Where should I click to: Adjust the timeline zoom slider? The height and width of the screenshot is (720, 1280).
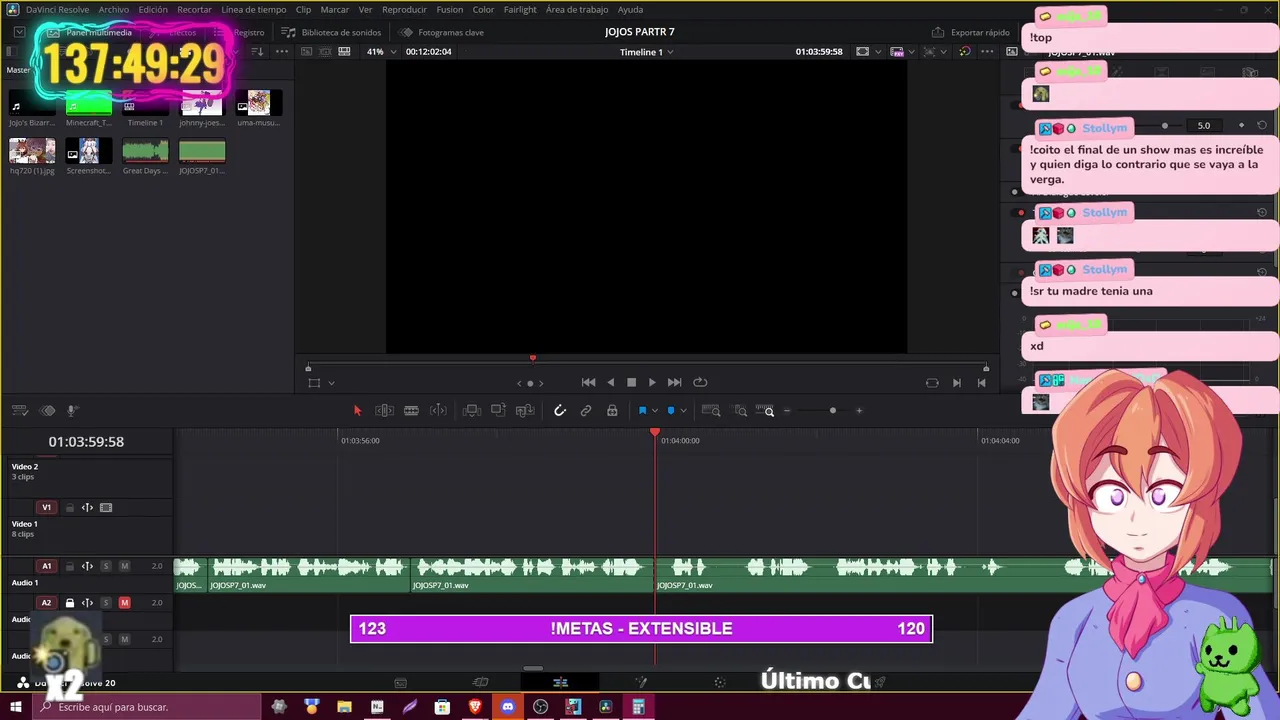[x=832, y=411]
